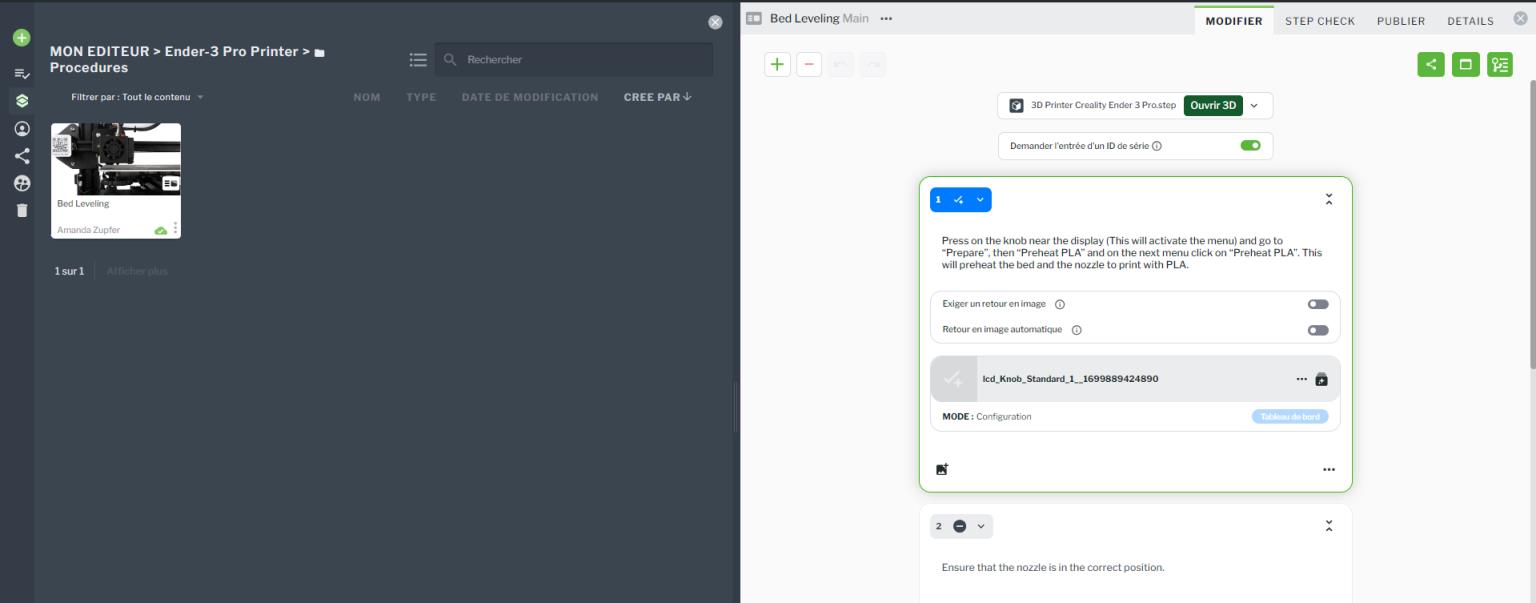Click the info icon beside Exiger un retour en image
1536x603 pixels.
(x=1060, y=304)
